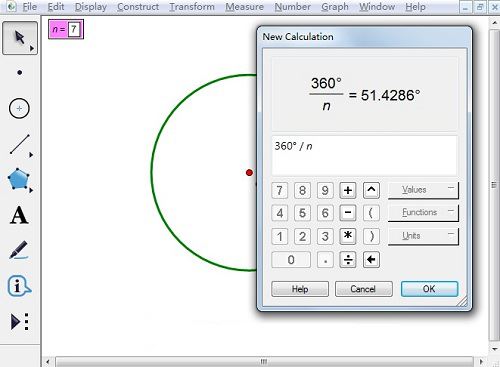Confirm the calculation with OK
Image resolution: width=500 pixels, height=367 pixels.
(429, 289)
